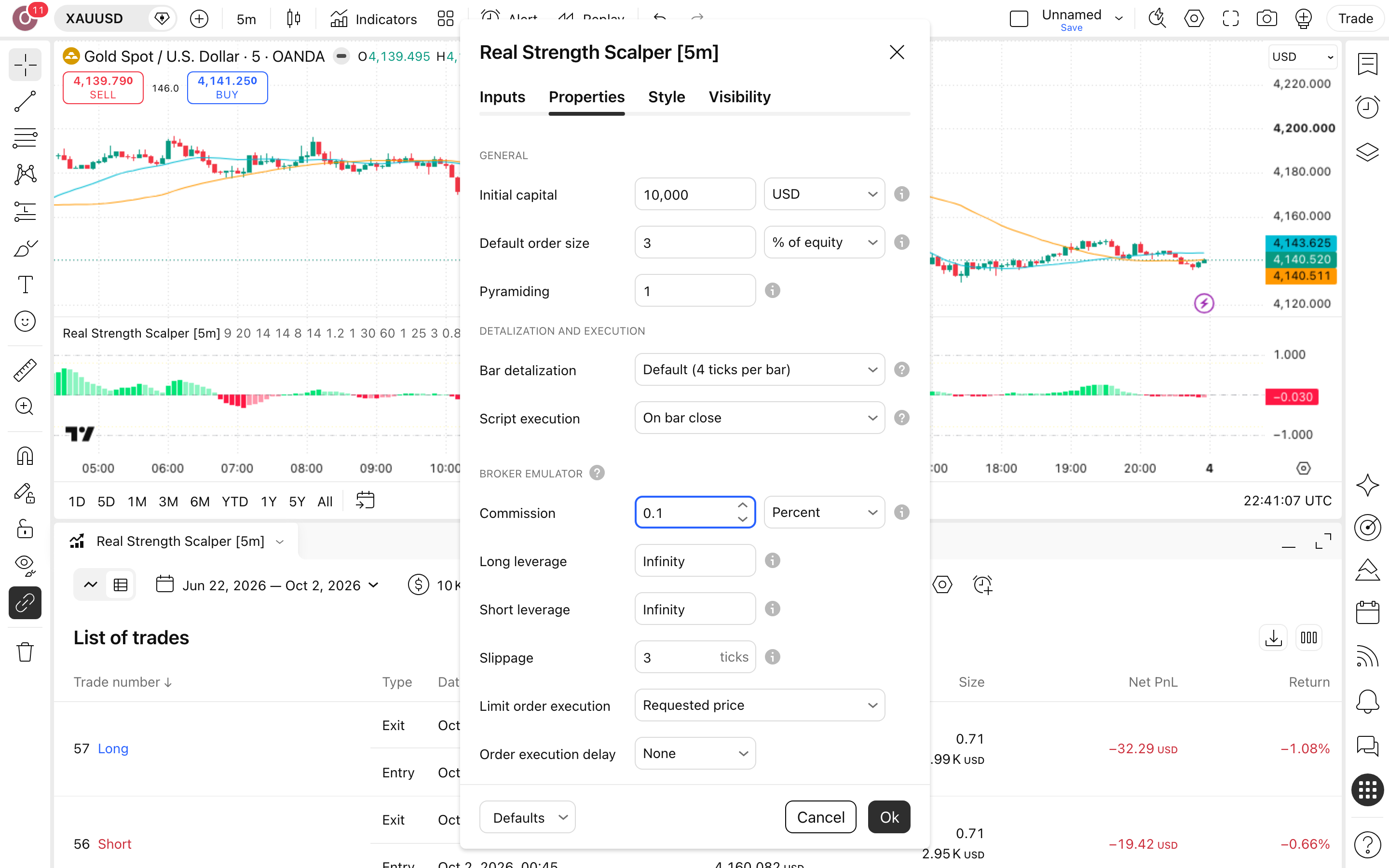Select the crosshair cursor tool
Image resolution: width=1389 pixels, height=868 pixels.
[x=25, y=65]
